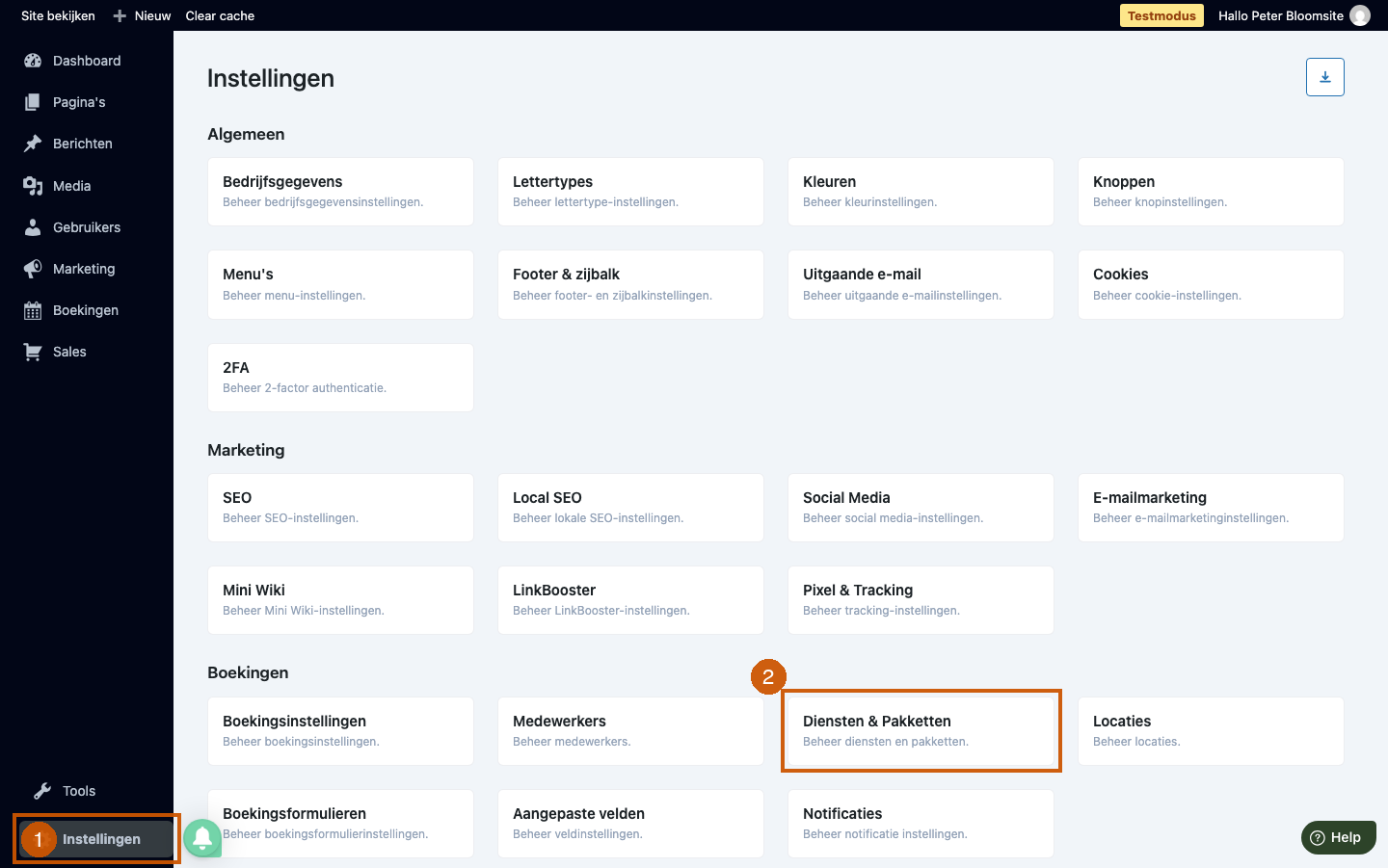Open the LinkBooster card

click(630, 600)
